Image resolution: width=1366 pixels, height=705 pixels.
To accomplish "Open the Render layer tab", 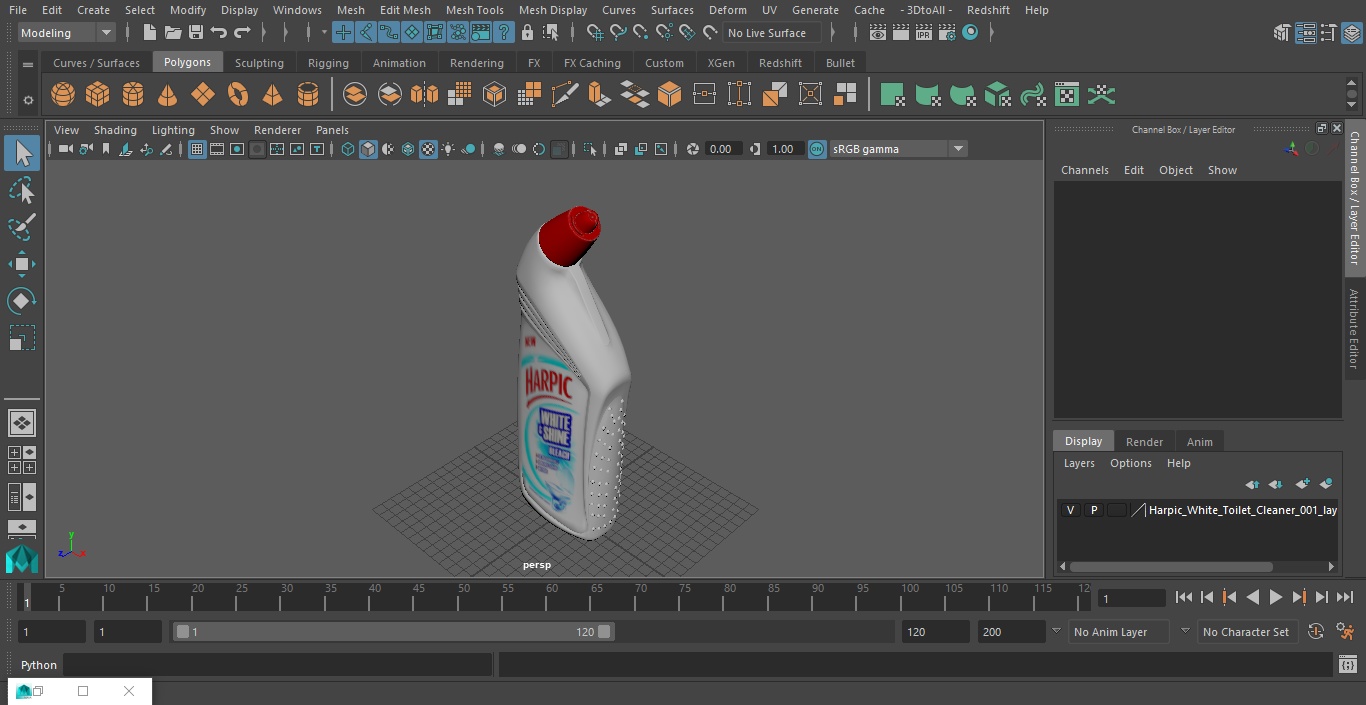I will point(1144,442).
